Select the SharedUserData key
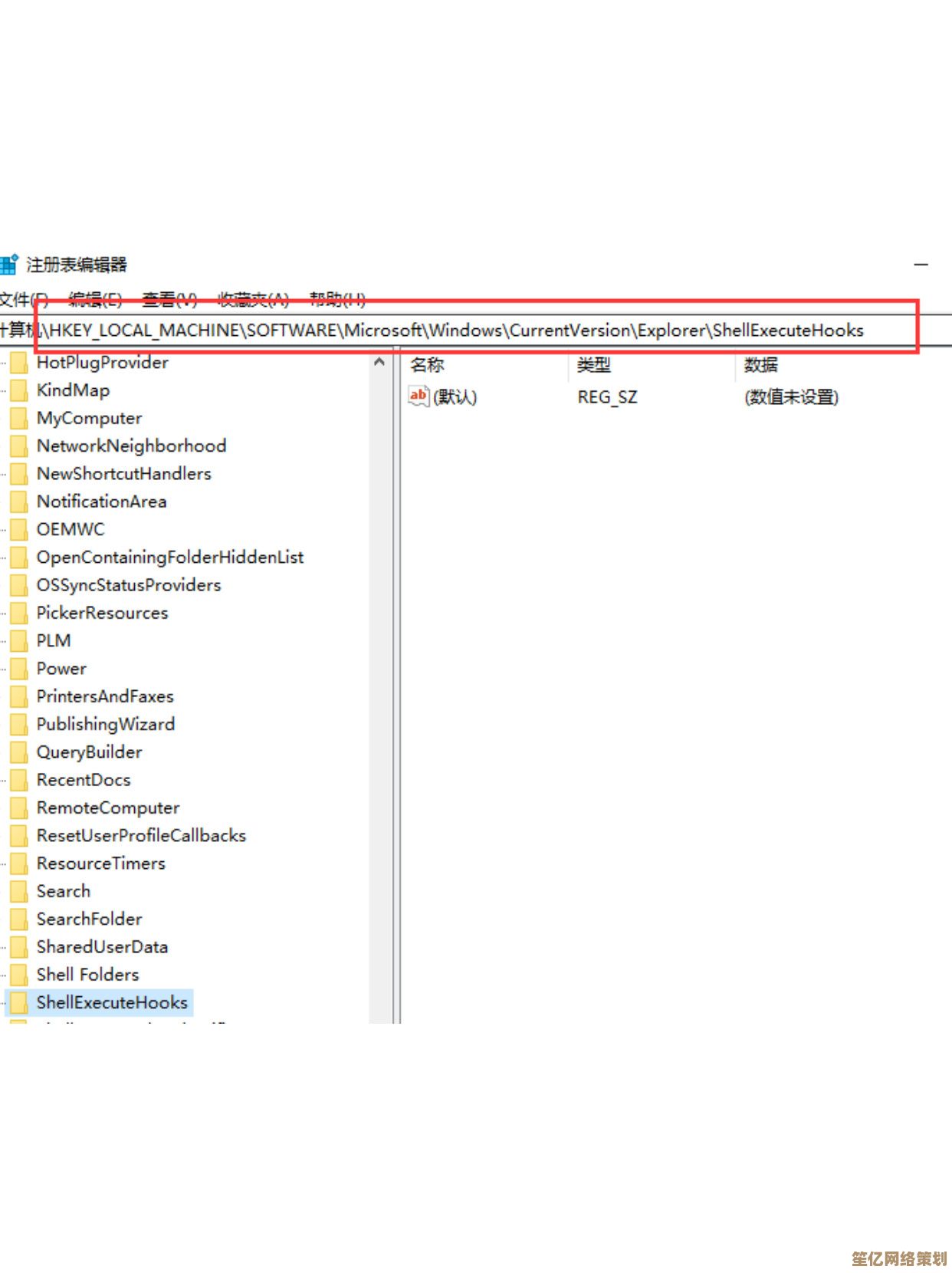The width and height of the screenshot is (952, 1273). point(102,947)
